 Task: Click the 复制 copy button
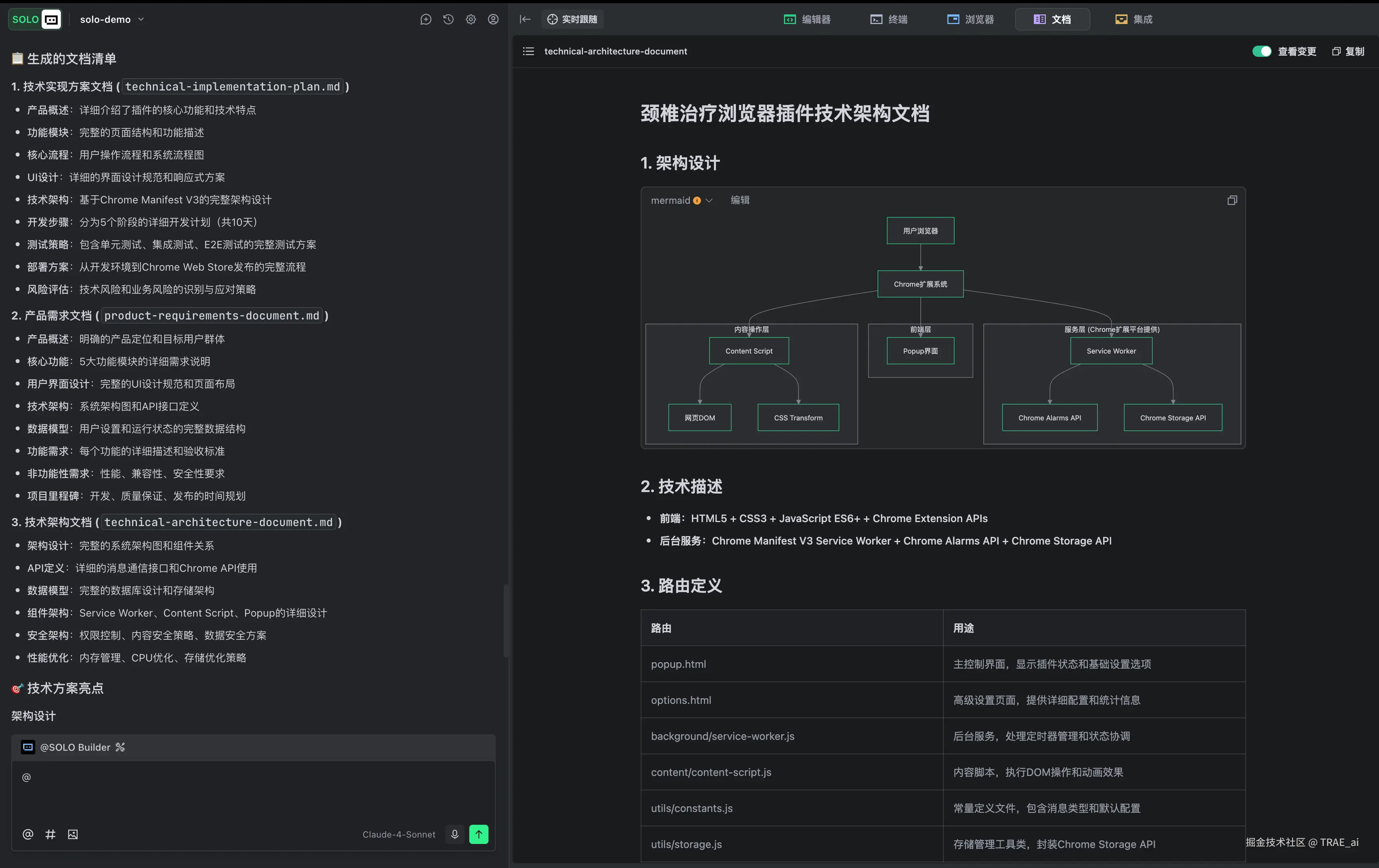1348,52
